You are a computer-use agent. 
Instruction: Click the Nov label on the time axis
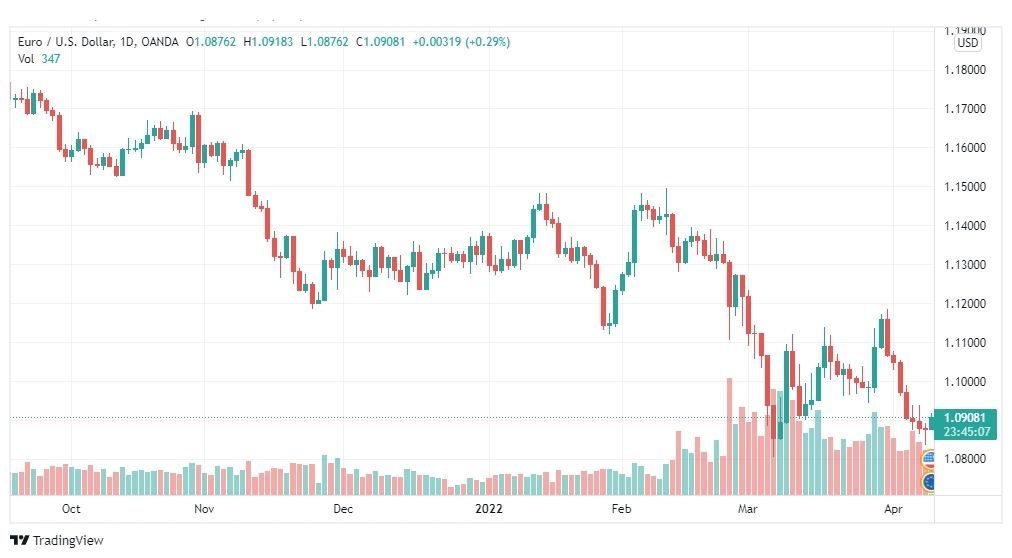point(204,509)
